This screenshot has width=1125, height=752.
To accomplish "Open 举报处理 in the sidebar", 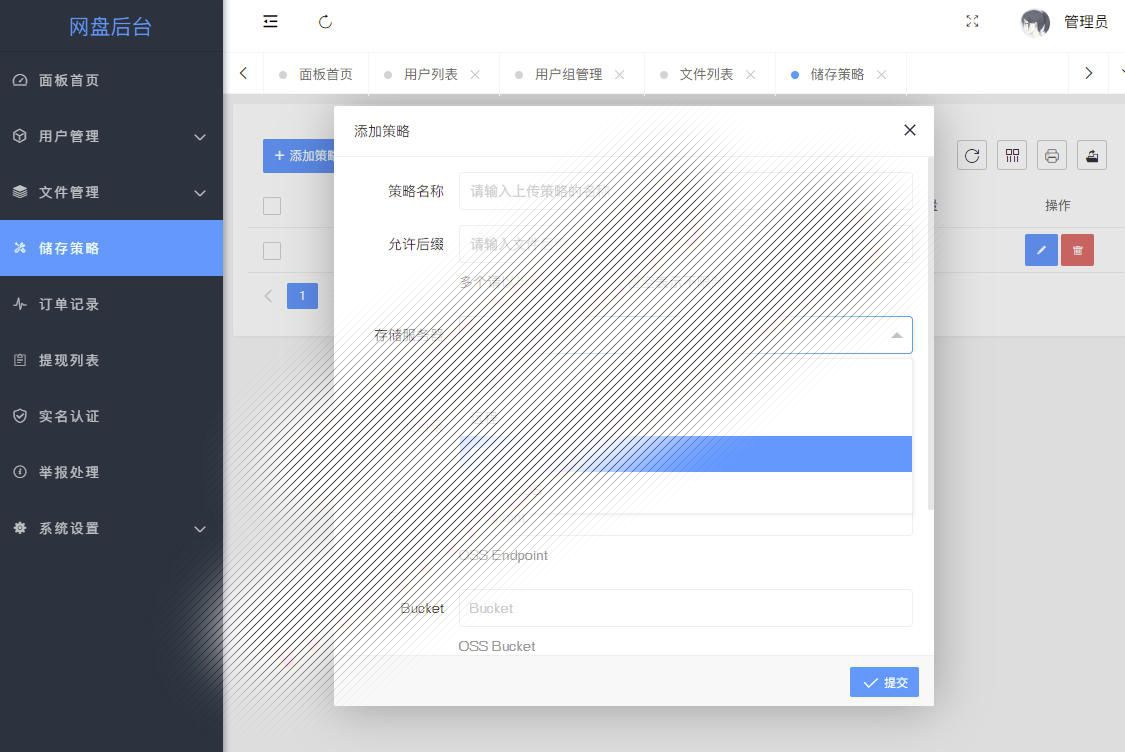I will coord(111,472).
